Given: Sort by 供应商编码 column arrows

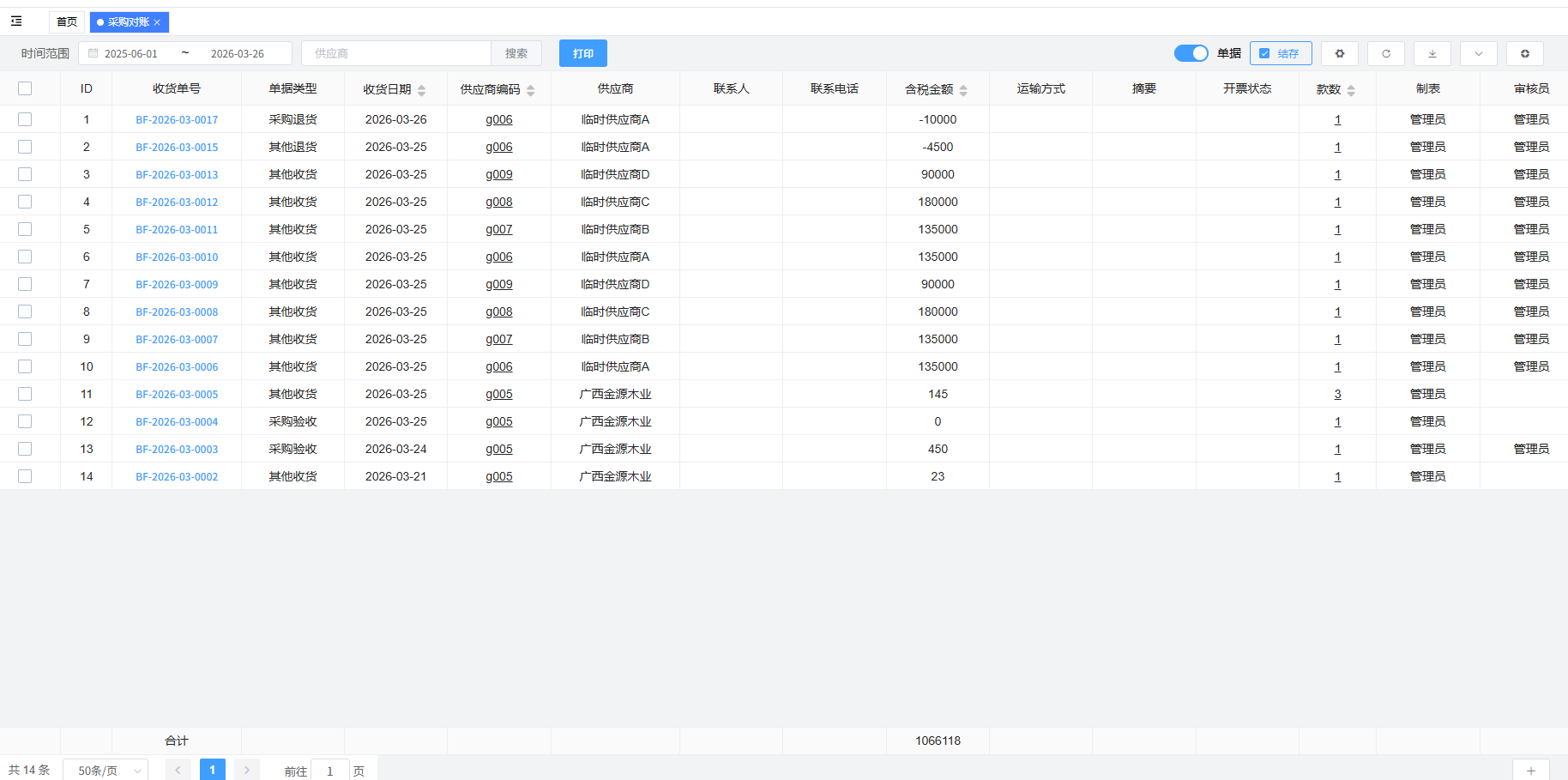Looking at the screenshot, I should [531, 90].
